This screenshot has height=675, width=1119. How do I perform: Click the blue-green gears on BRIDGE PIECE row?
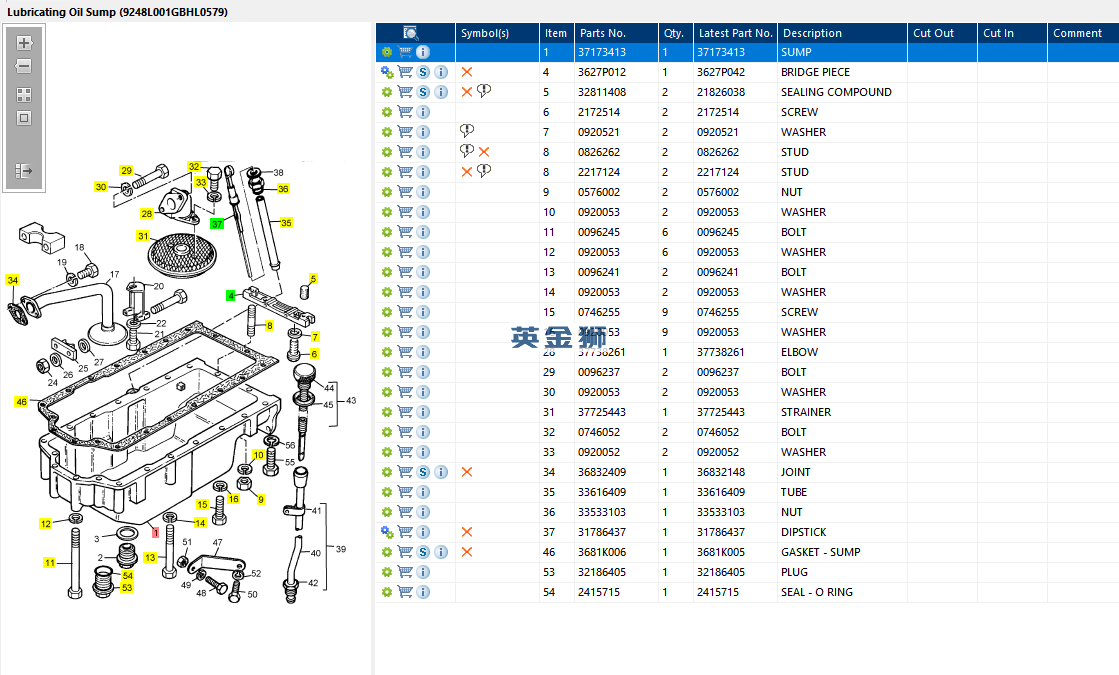tap(387, 72)
